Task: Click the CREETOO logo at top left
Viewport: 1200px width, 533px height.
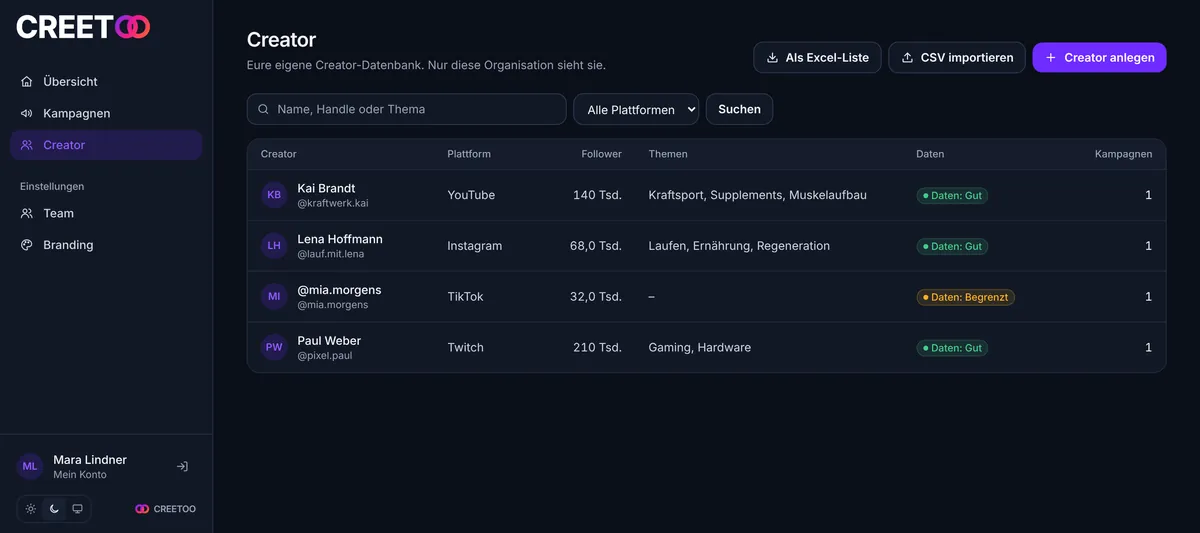Action: (83, 27)
